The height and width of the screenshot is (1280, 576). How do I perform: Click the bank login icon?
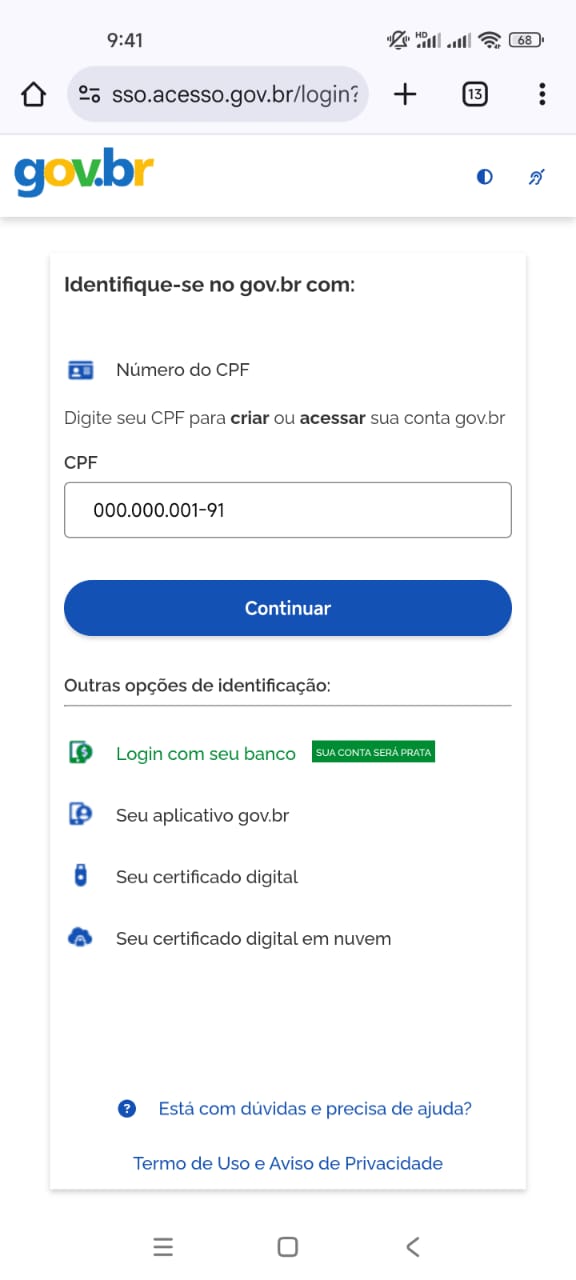(80, 753)
